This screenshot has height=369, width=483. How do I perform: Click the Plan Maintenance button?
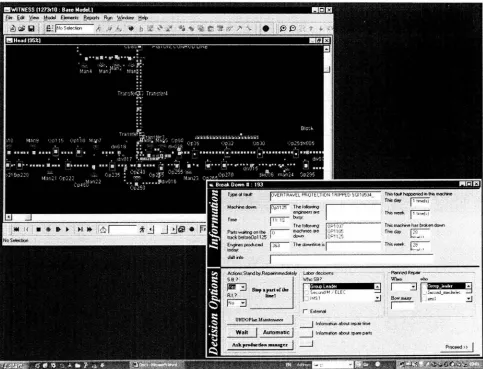point(260,320)
